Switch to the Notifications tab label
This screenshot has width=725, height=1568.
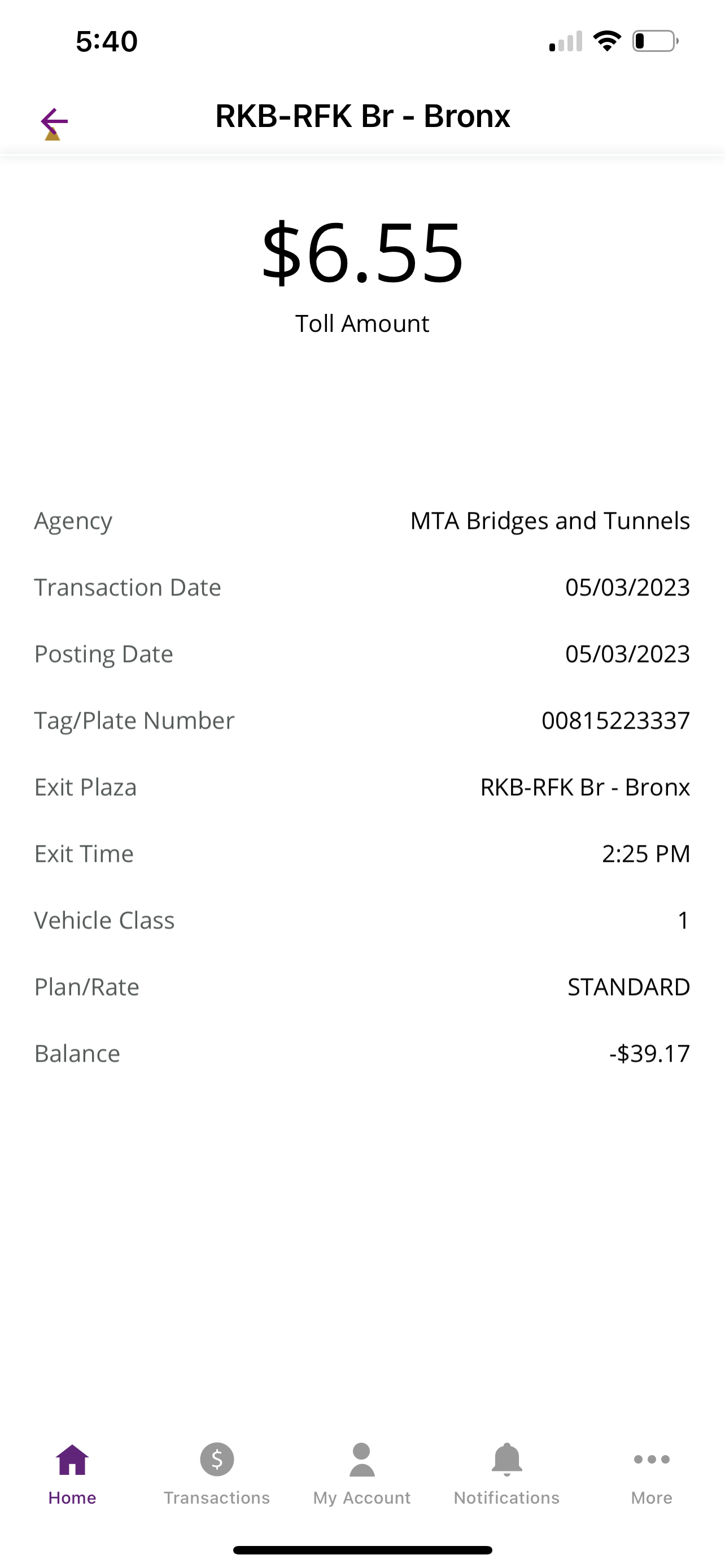(506, 1497)
